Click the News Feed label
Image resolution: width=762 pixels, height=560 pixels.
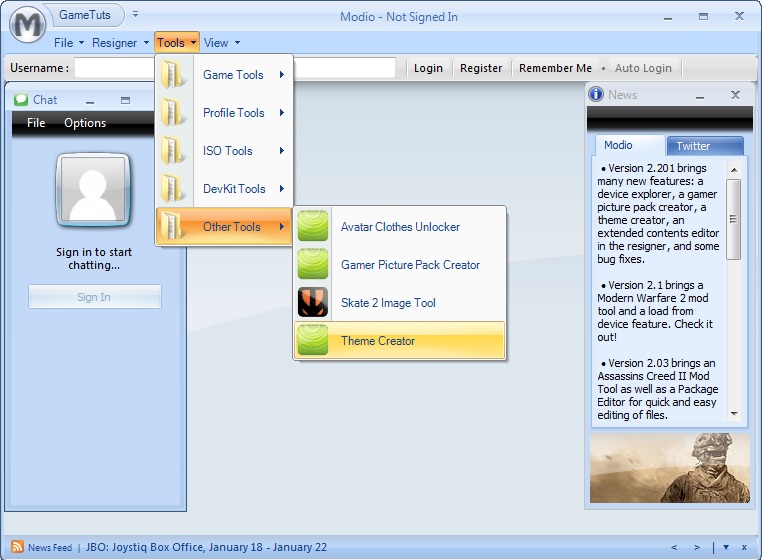click(50, 547)
